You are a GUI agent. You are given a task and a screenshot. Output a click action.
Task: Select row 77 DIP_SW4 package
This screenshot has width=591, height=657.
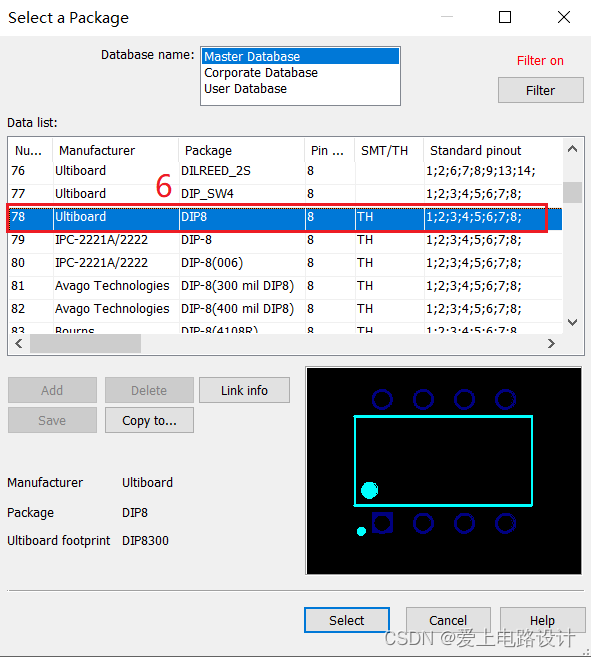point(285,194)
